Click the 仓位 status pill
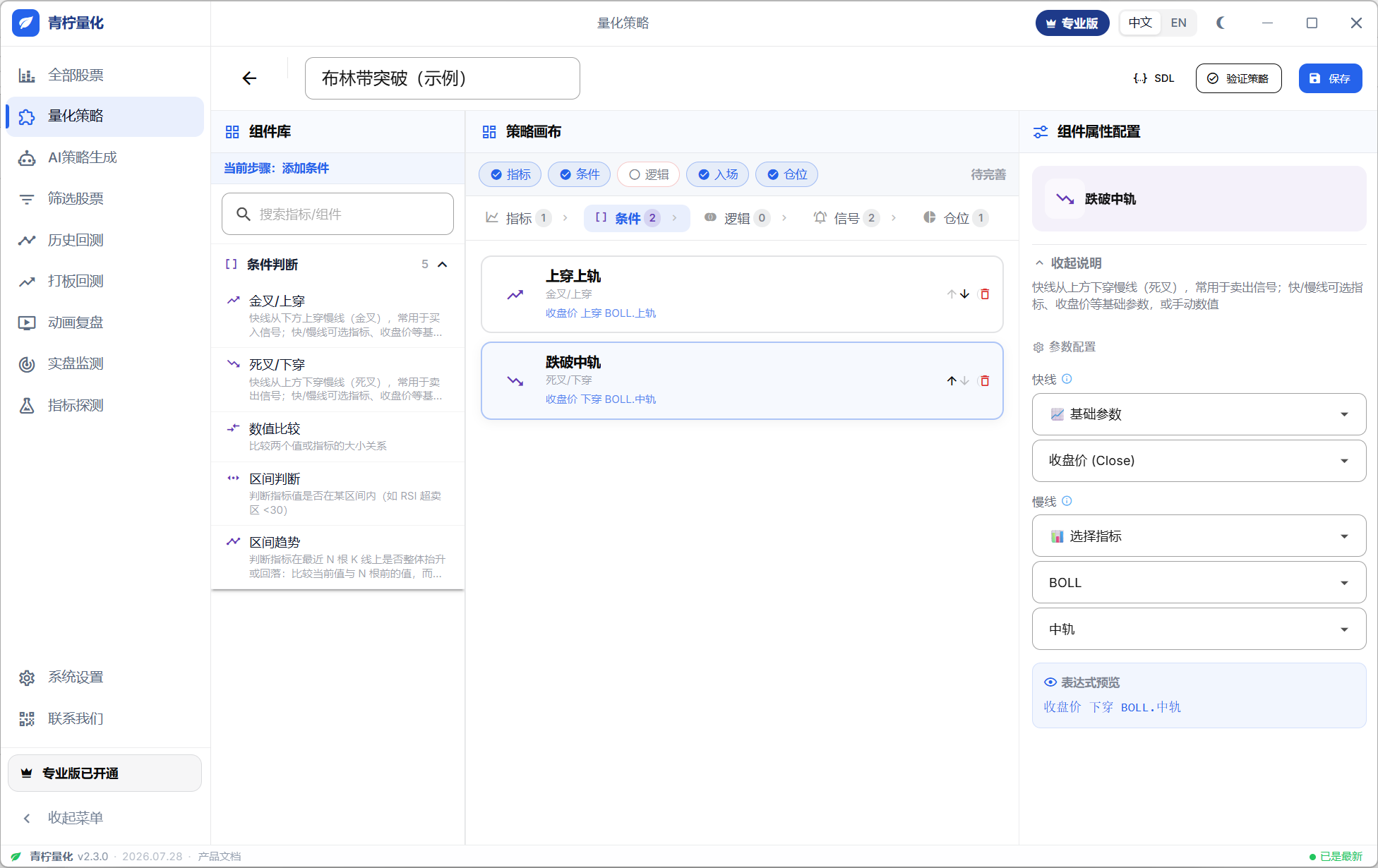This screenshot has height=868, width=1378. (787, 174)
